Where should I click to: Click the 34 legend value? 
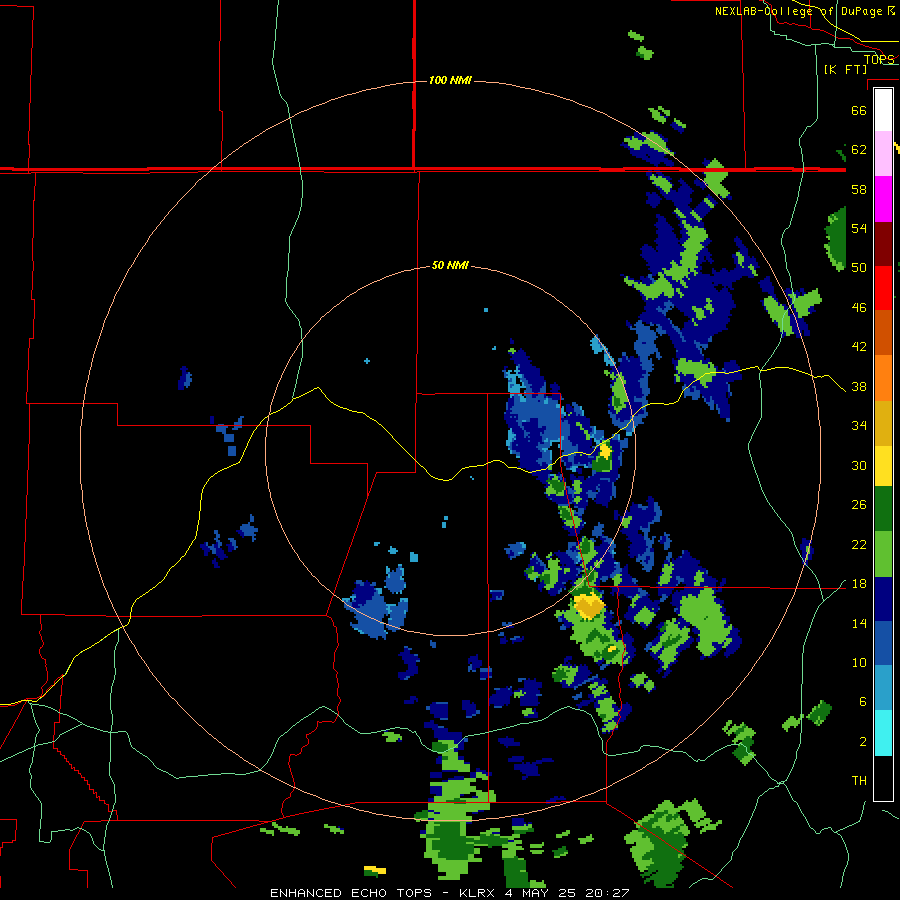[x=859, y=426]
